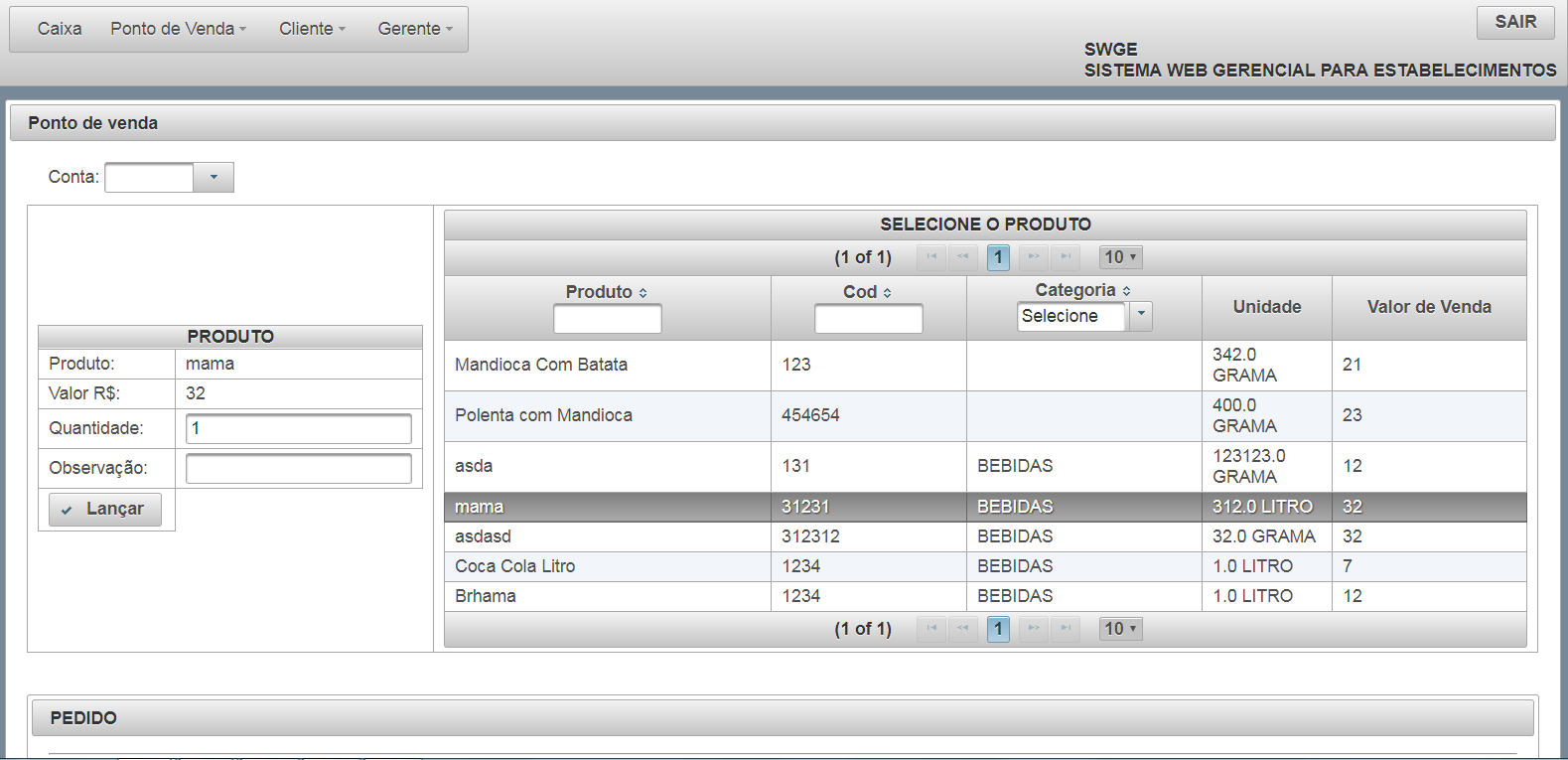This screenshot has height=760, width=1568.
Task: Click the Produto filter text box
Action: pyautogui.click(x=608, y=319)
